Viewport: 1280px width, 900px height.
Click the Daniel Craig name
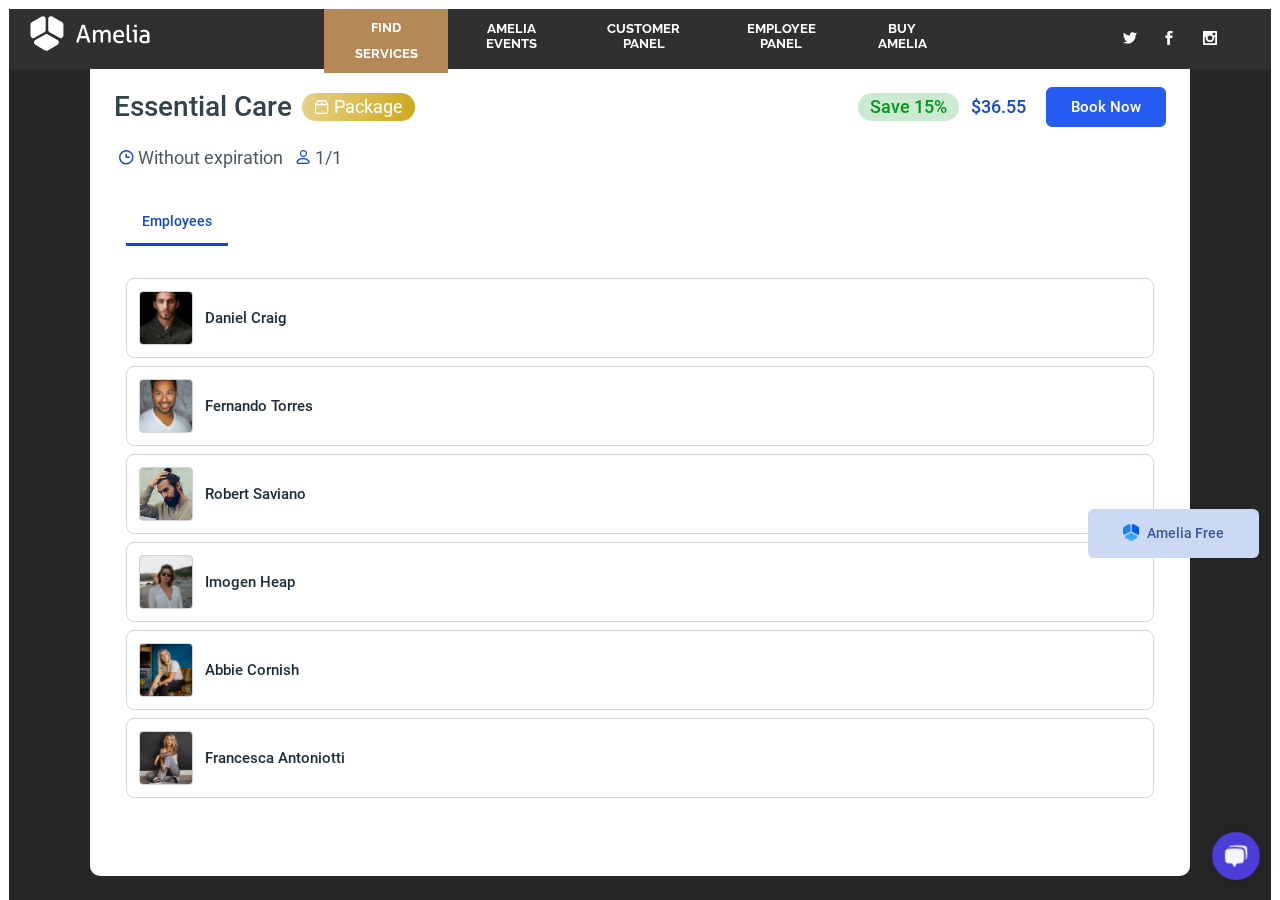245,318
